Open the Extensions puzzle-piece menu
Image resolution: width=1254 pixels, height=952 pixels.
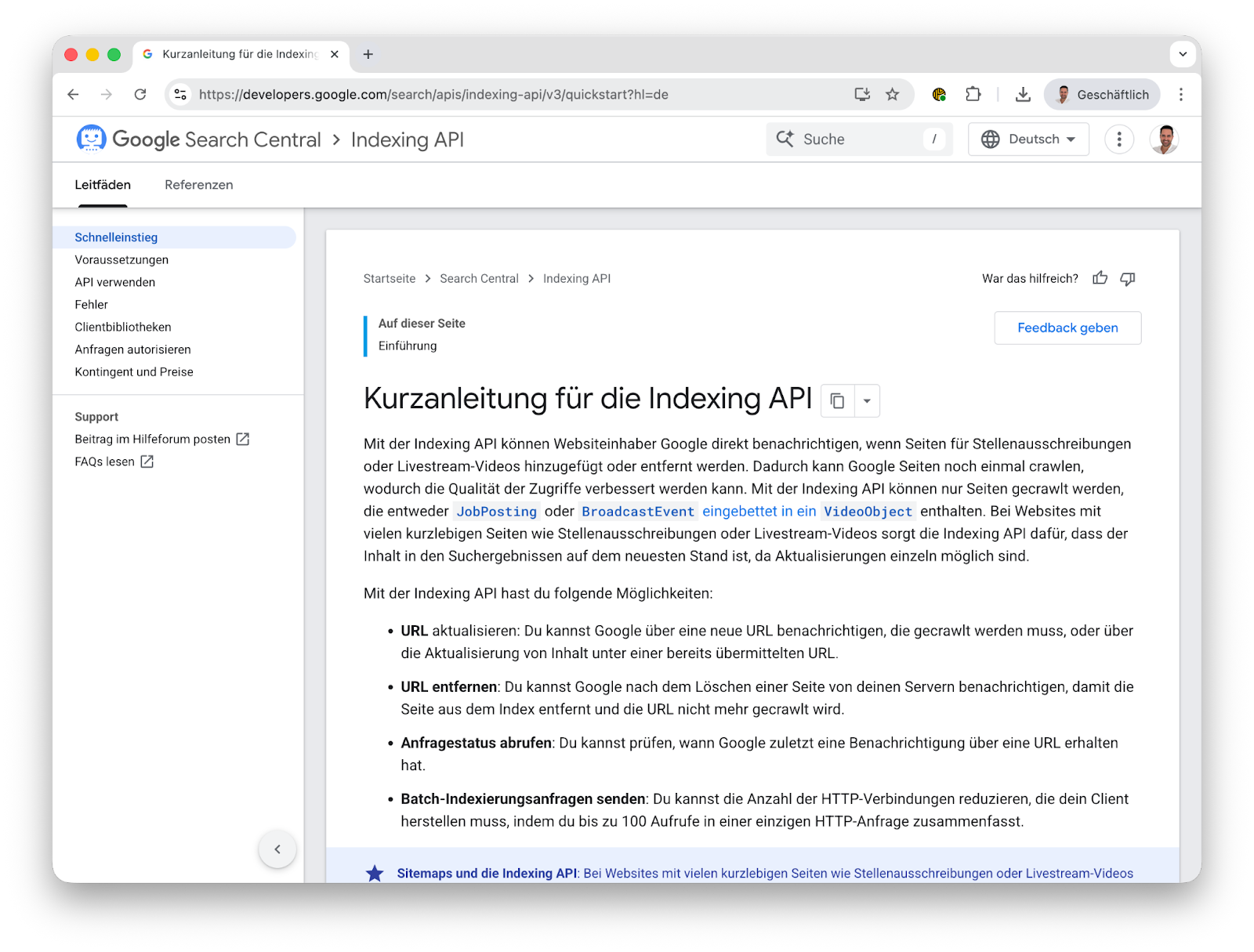(x=973, y=95)
